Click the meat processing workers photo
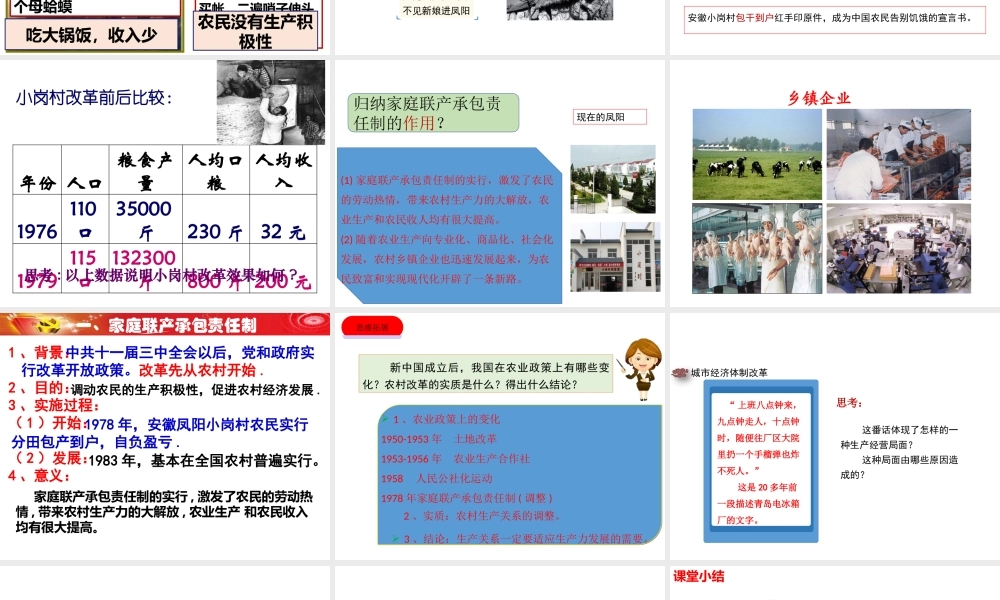The width and height of the screenshot is (1000, 600). pyautogui.click(x=899, y=154)
